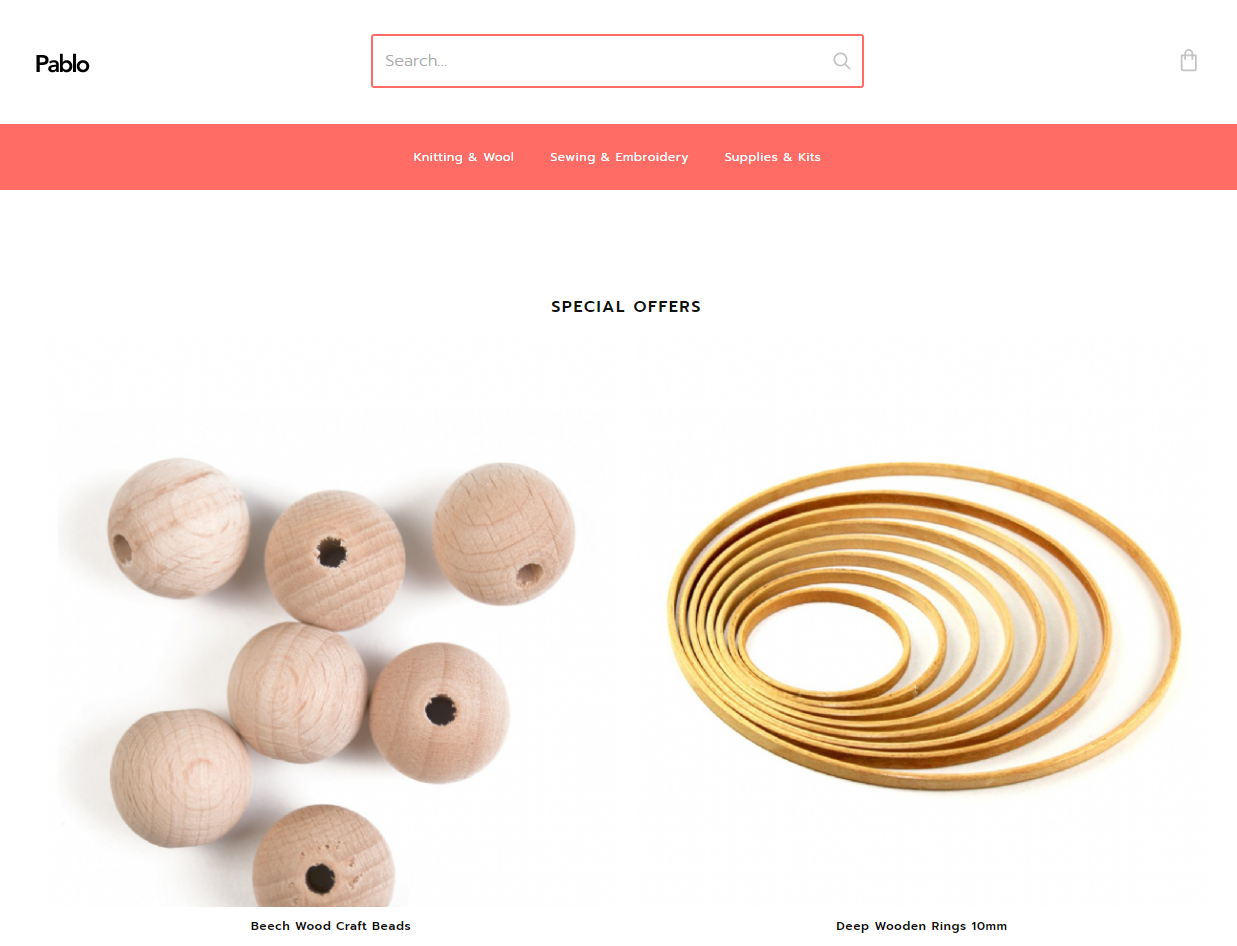Image resolution: width=1237 pixels, height=946 pixels.
Task: Go home via the Pablo logo
Action: (62, 63)
